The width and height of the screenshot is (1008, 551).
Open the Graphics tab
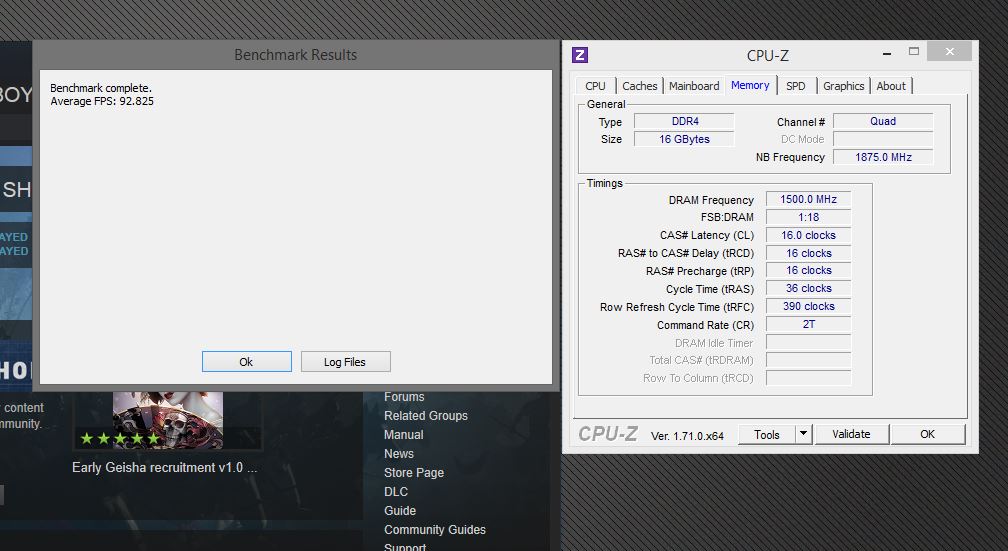pos(843,86)
